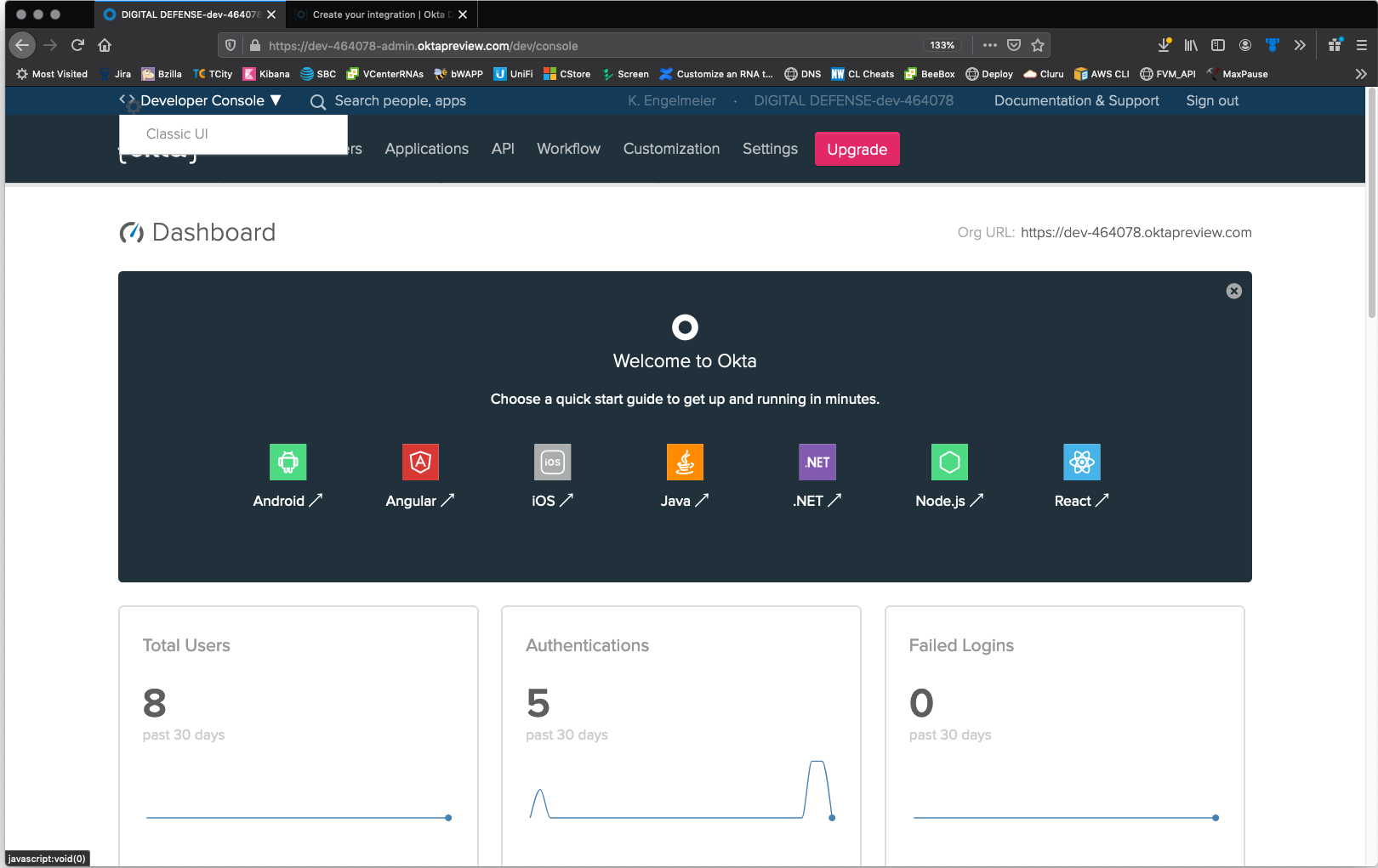Click the React quick start icon
This screenshot has height=868, width=1378.
coord(1081,462)
